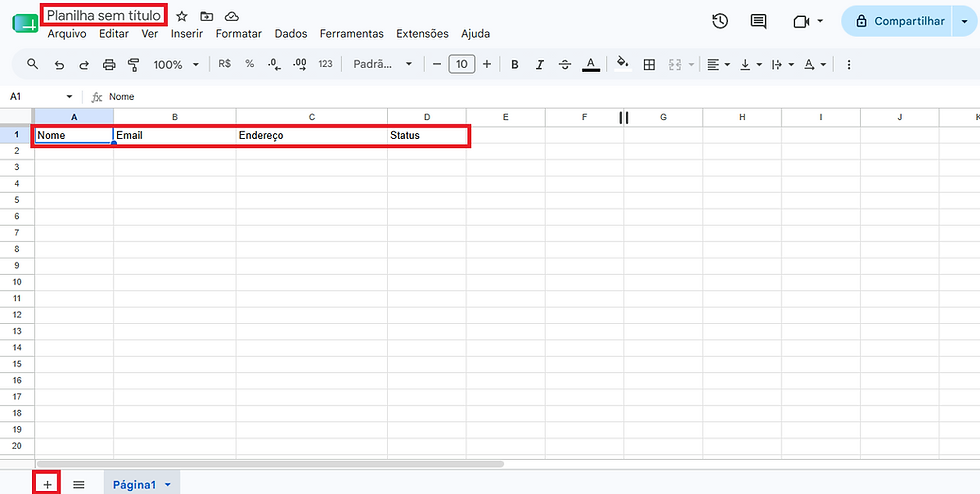Open more number formats 123
This screenshot has height=494, width=980.
(x=325, y=64)
